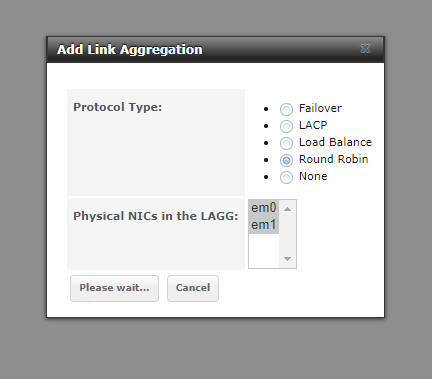Set protocol type to None
The width and height of the screenshot is (432, 379).
click(x=286, y=177)
